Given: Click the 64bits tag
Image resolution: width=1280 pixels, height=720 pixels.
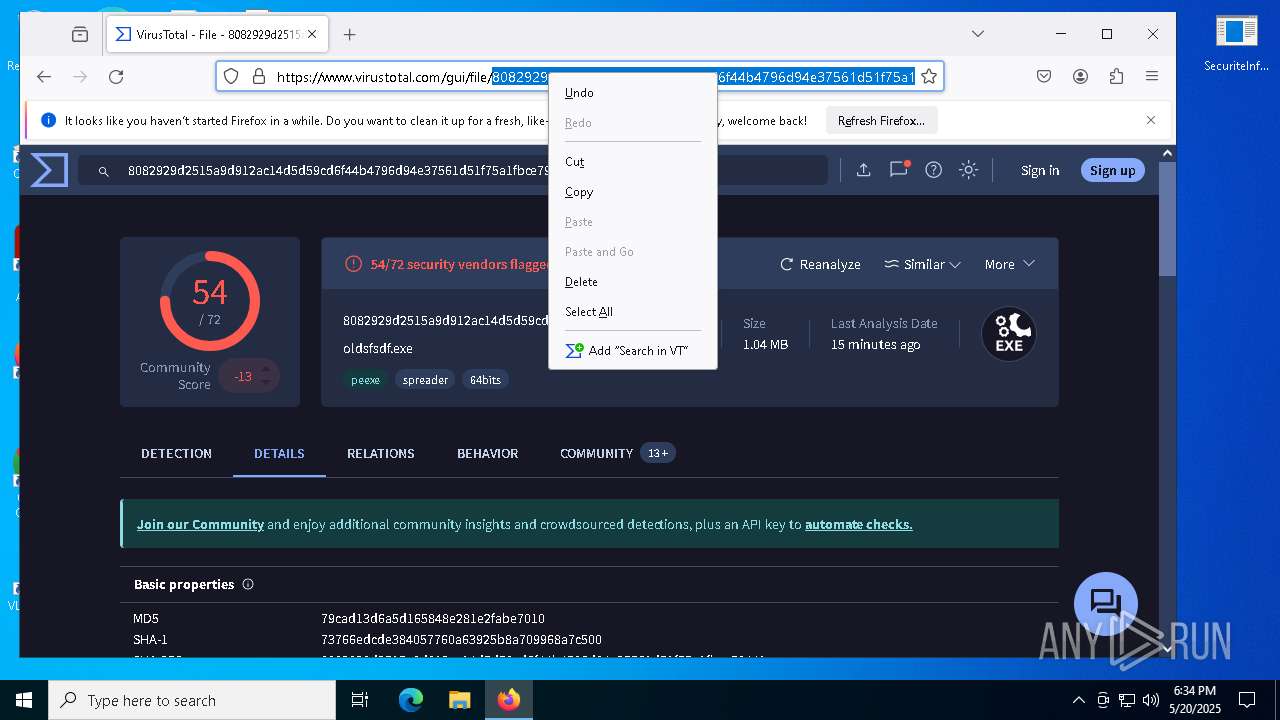Looking at the screenshot, I should [485, 380].
